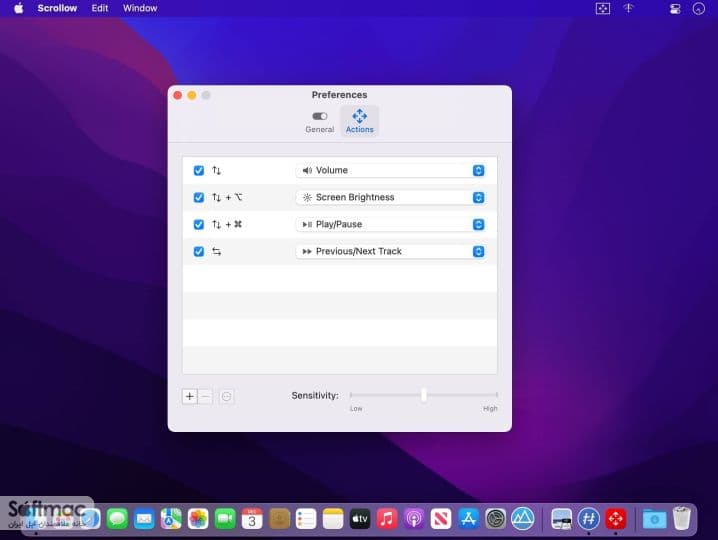Viewport: 718px width, 540px height.
Task: Open the Volume action dropdown
Action: (391, 170)
